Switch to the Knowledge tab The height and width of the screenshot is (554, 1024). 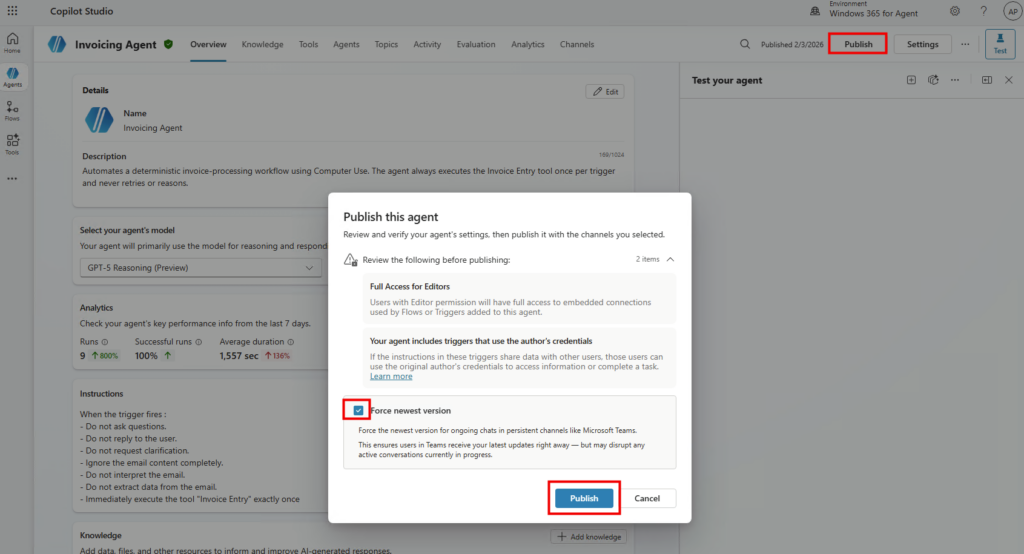pyautogui.click(x=262, y=44)
